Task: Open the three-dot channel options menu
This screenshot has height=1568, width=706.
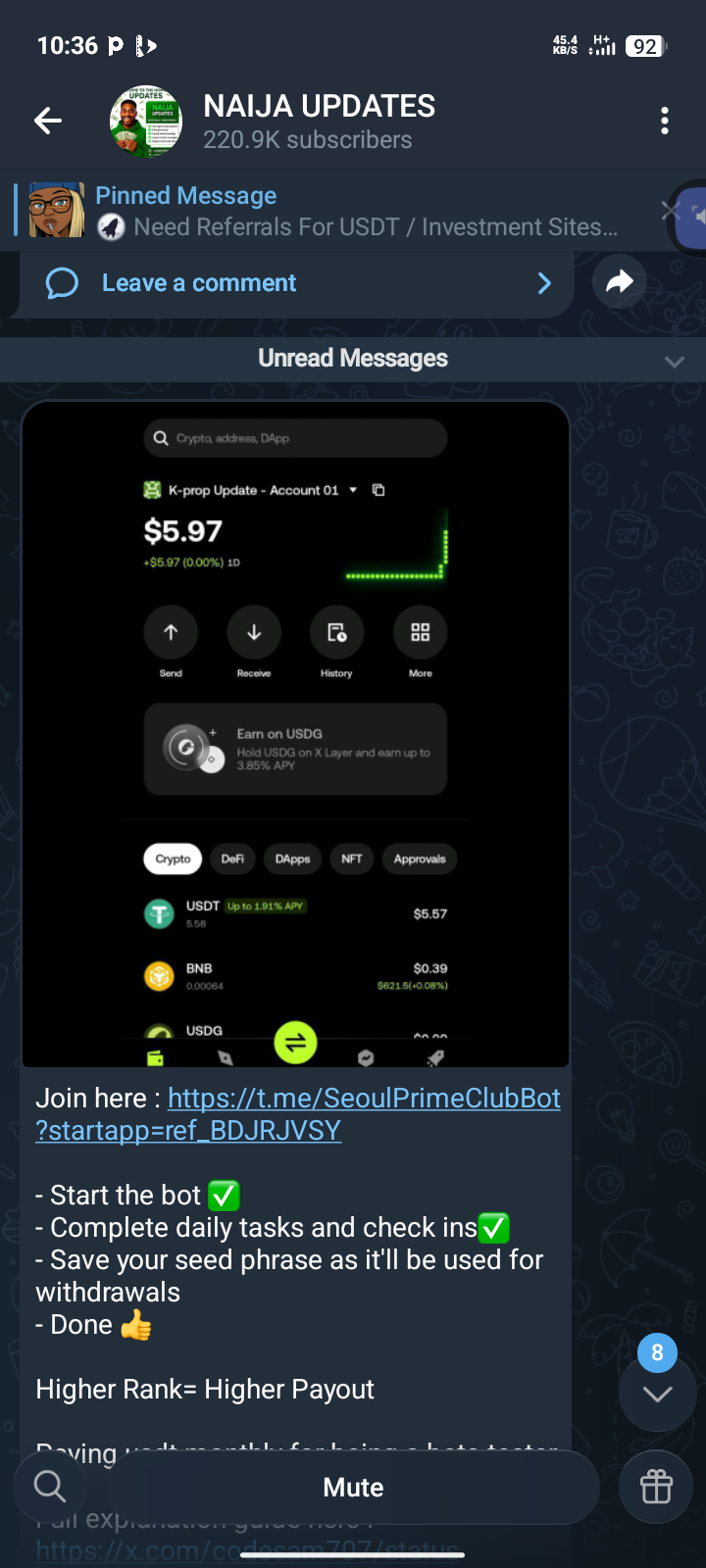Action: pos(665,121)
